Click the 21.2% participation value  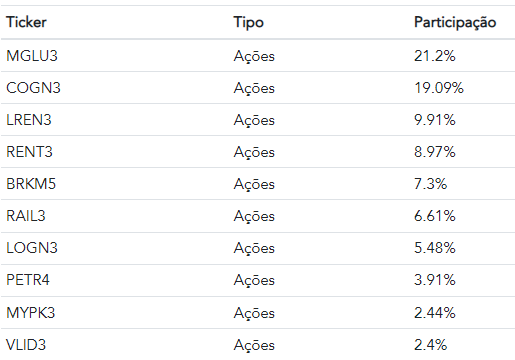[x=435, y=56]
